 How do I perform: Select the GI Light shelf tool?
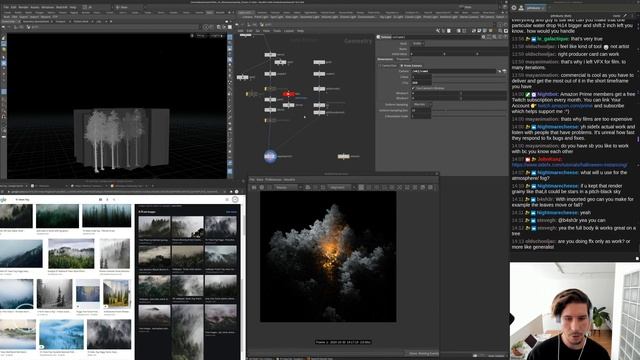[x=398, y=17]
